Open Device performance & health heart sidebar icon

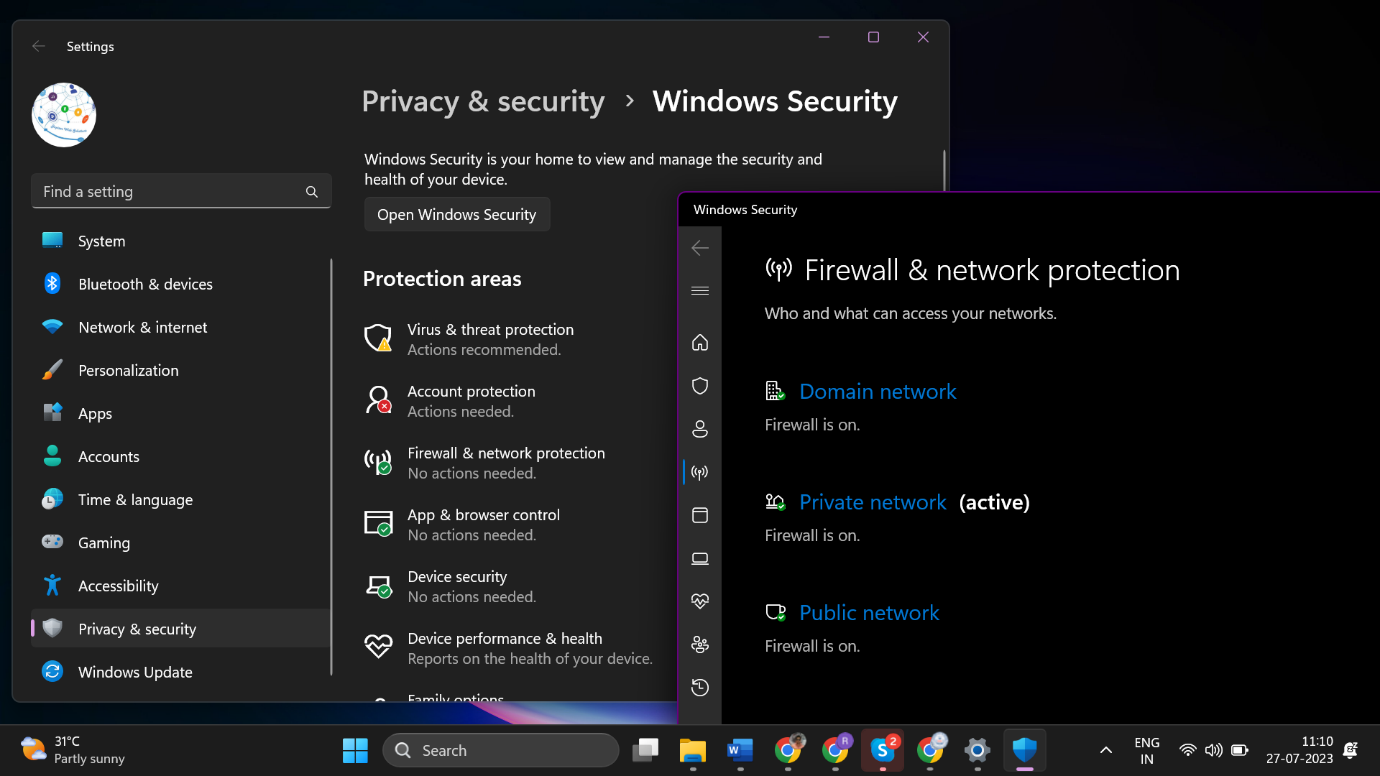pos(700,601)
